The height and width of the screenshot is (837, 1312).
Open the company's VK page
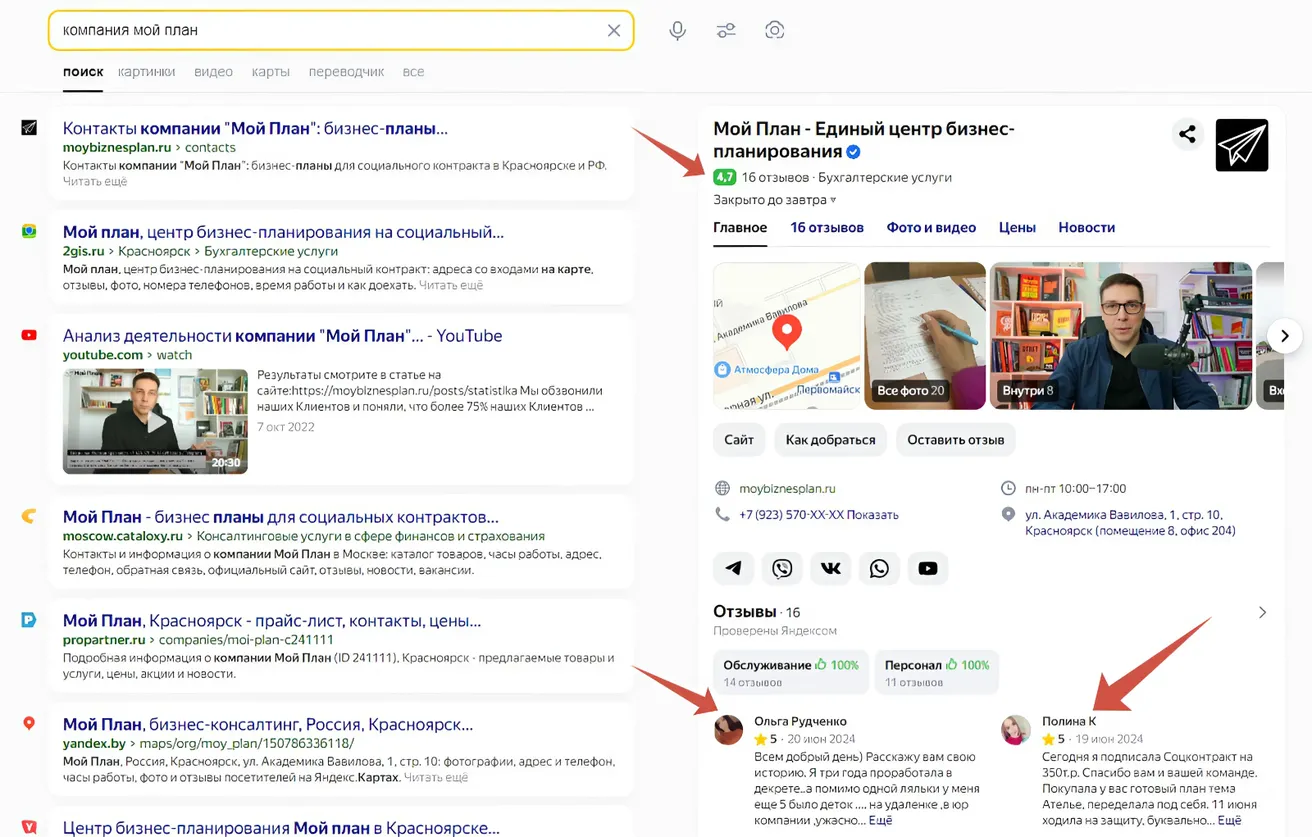click(x=830, y=568)
